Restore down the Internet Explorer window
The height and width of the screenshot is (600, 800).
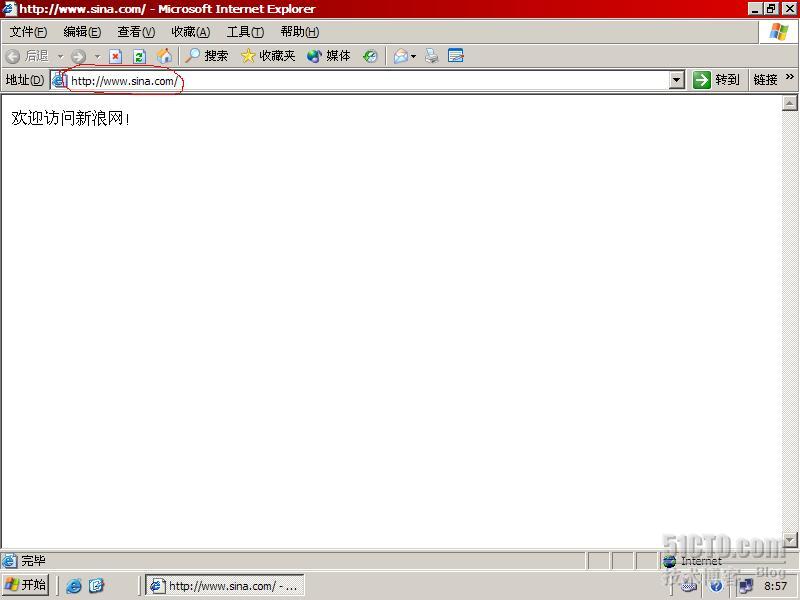point(770,9)
